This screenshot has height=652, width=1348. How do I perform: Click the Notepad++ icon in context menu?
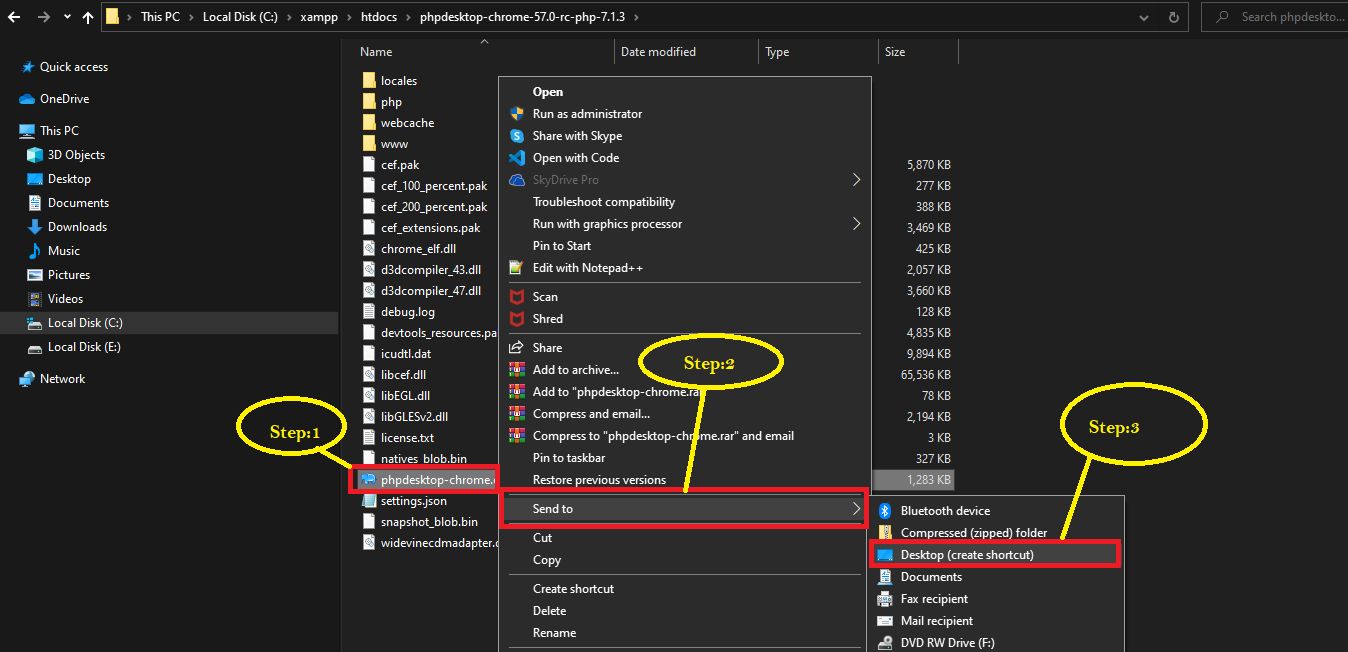click(x=517, y=268)
